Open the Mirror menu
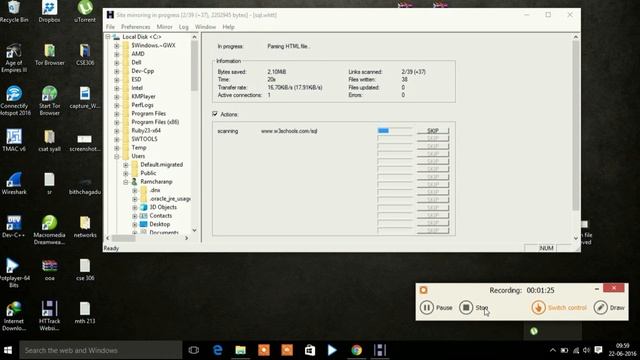 (164, 27)
